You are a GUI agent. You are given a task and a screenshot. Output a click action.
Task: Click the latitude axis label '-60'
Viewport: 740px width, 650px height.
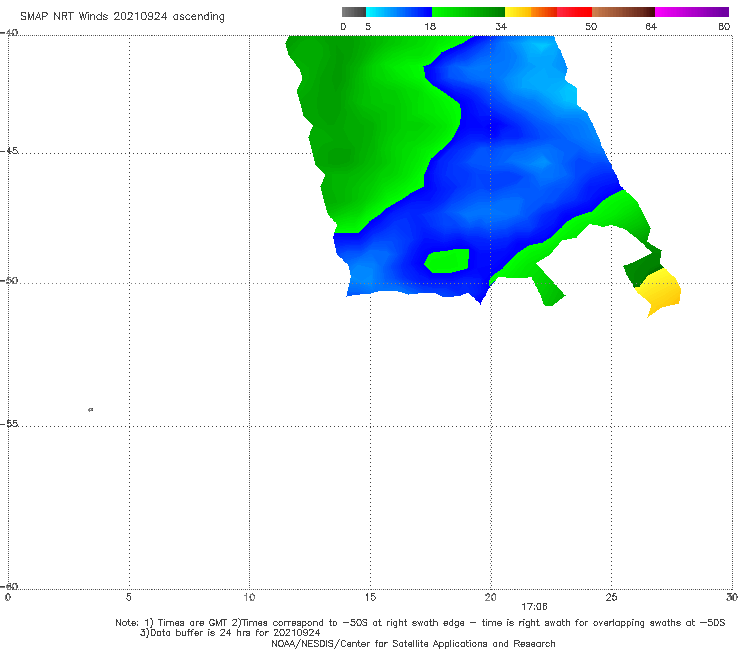tap(9, 586)
